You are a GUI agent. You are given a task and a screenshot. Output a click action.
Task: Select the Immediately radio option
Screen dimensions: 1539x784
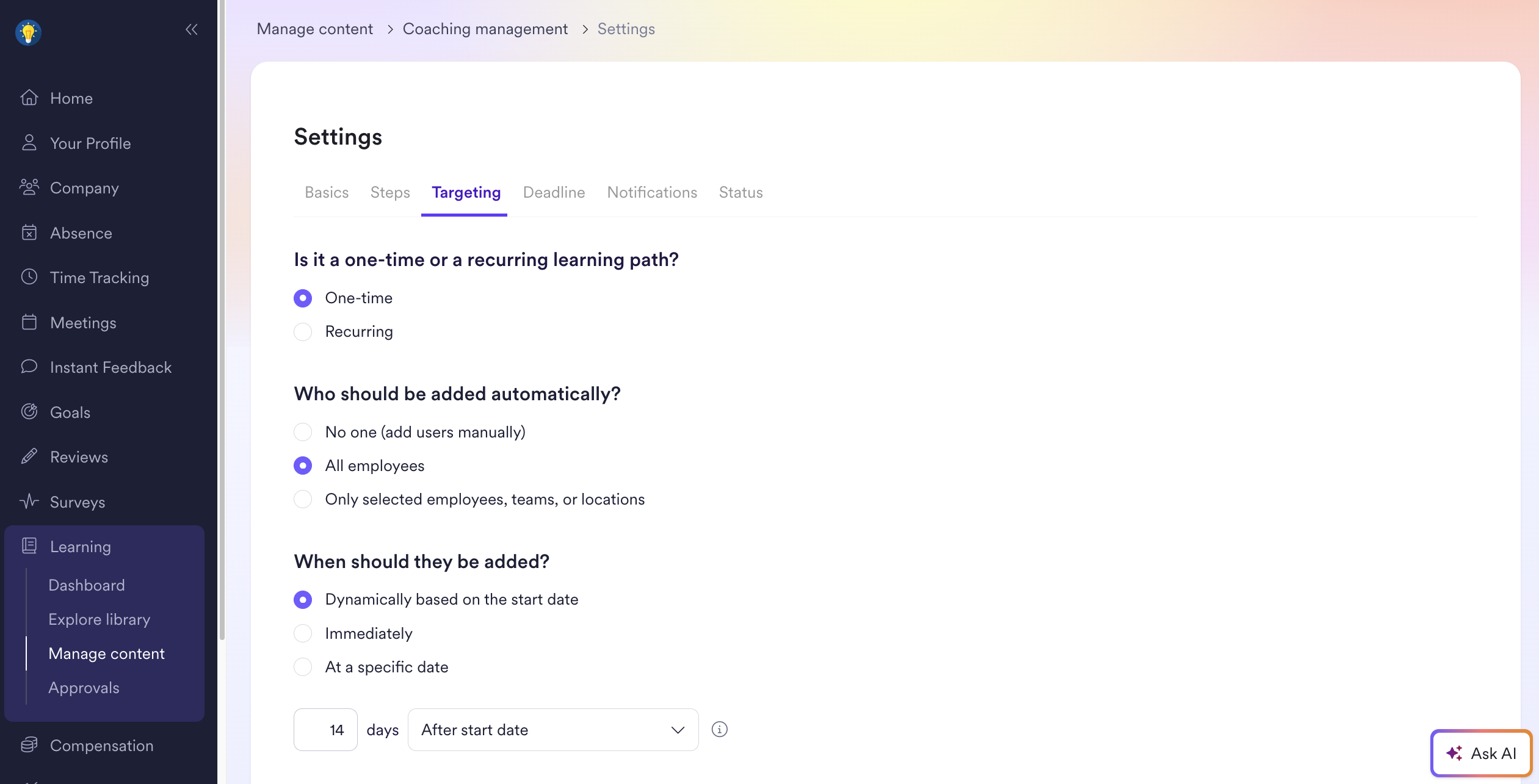coord(303,633)
